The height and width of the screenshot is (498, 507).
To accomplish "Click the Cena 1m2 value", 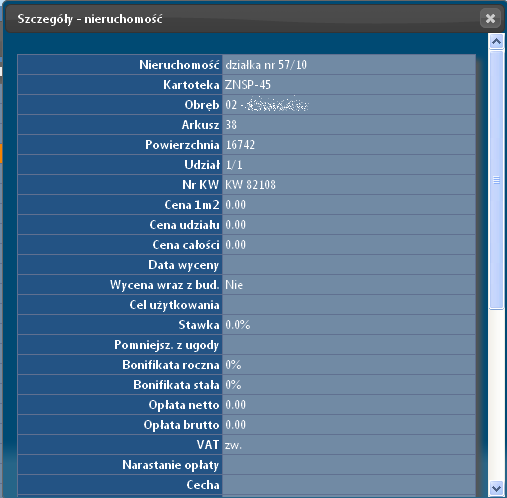I will tap(235, 205).
